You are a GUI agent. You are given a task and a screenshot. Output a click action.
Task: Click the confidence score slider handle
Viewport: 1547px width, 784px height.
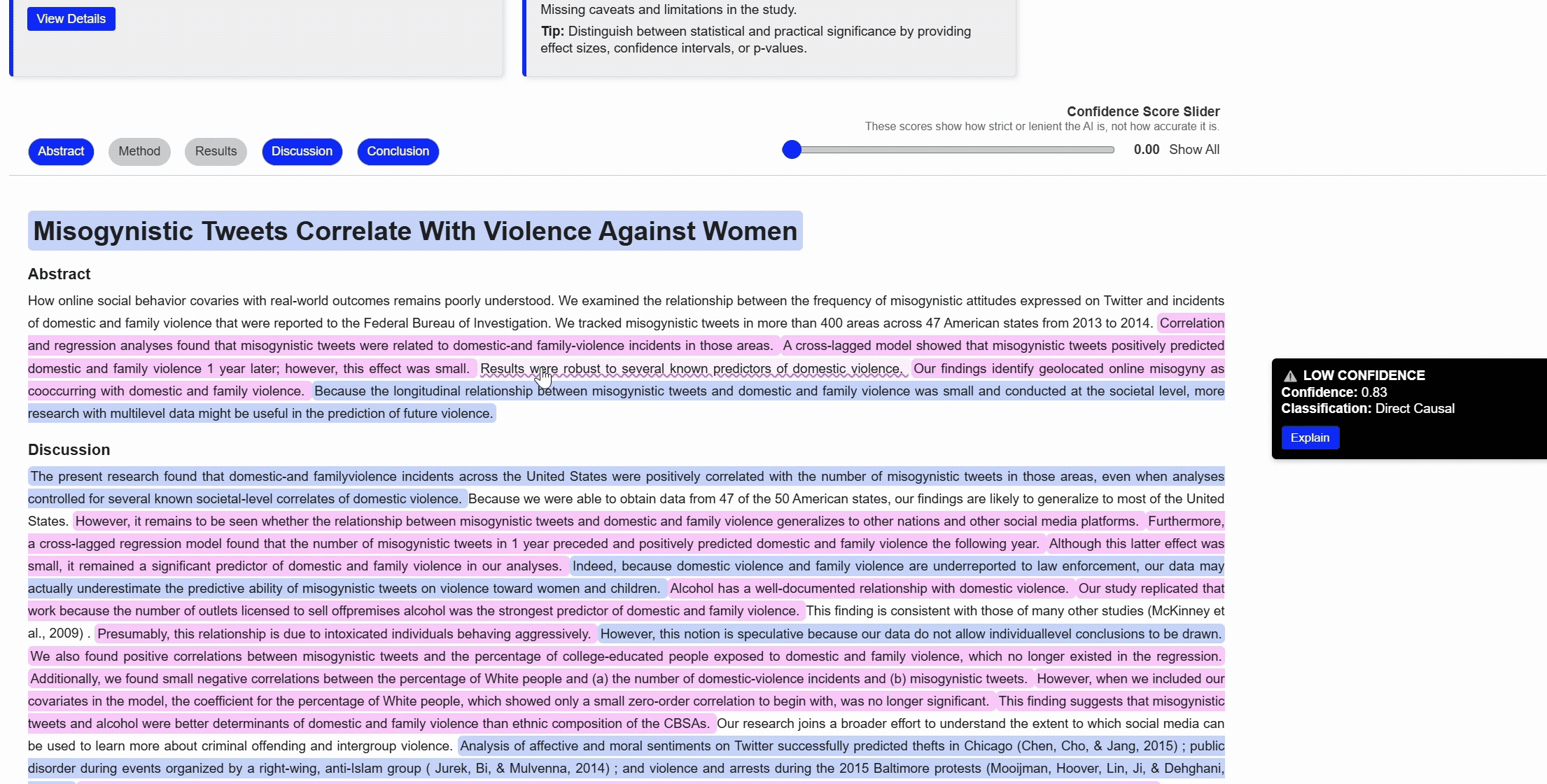[x=791, y=150]
